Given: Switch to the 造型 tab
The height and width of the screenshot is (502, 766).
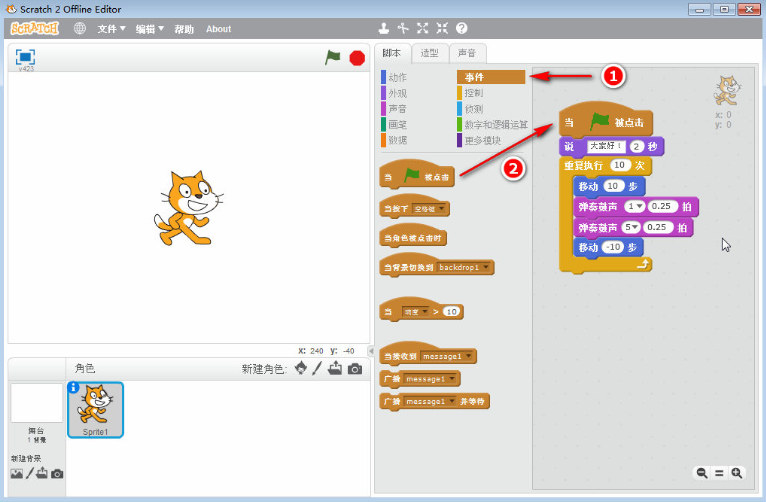Looking at the screenshot, I should click(430, 53).
